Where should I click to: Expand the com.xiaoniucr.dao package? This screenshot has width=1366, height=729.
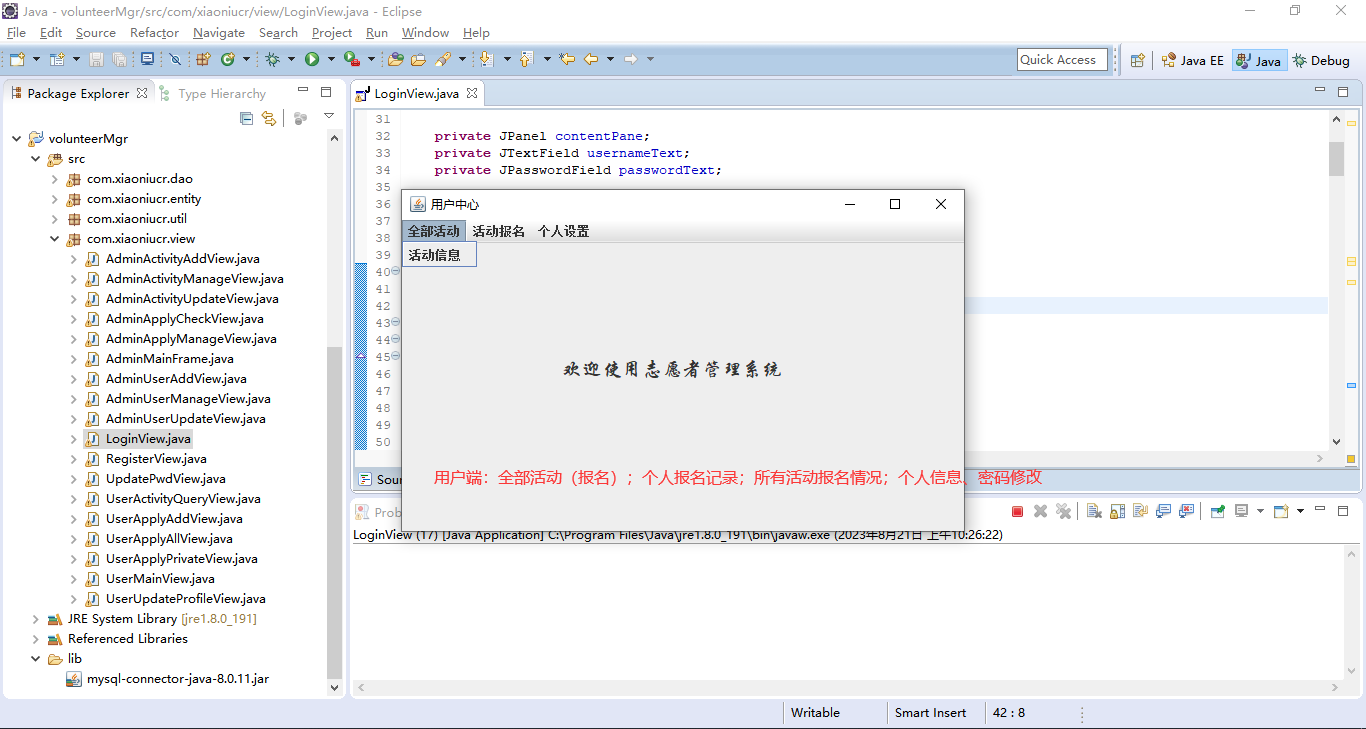click(x=55, y=179)
